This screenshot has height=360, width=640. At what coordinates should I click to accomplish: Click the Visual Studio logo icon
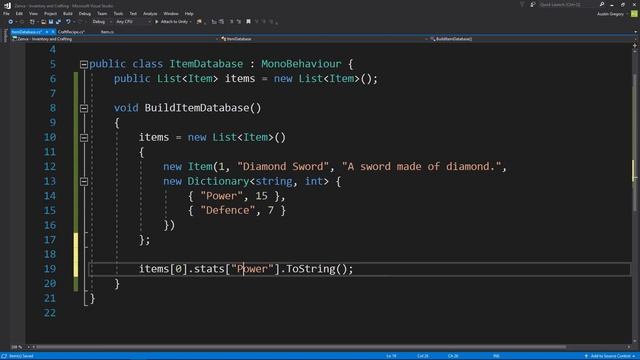[7, 5]
